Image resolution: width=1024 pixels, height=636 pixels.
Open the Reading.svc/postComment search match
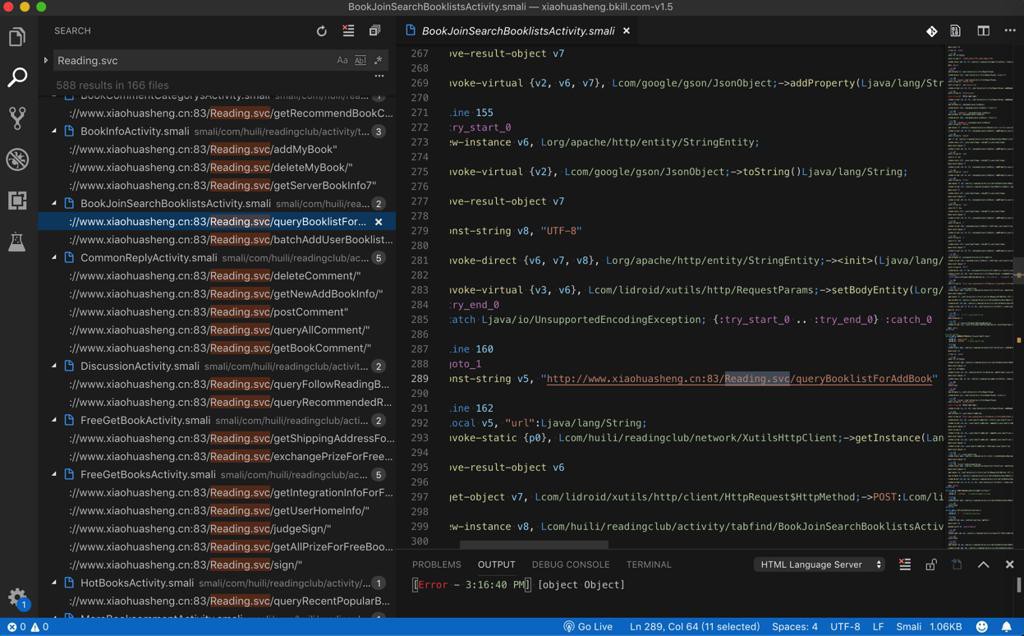[x=208, y=312]
